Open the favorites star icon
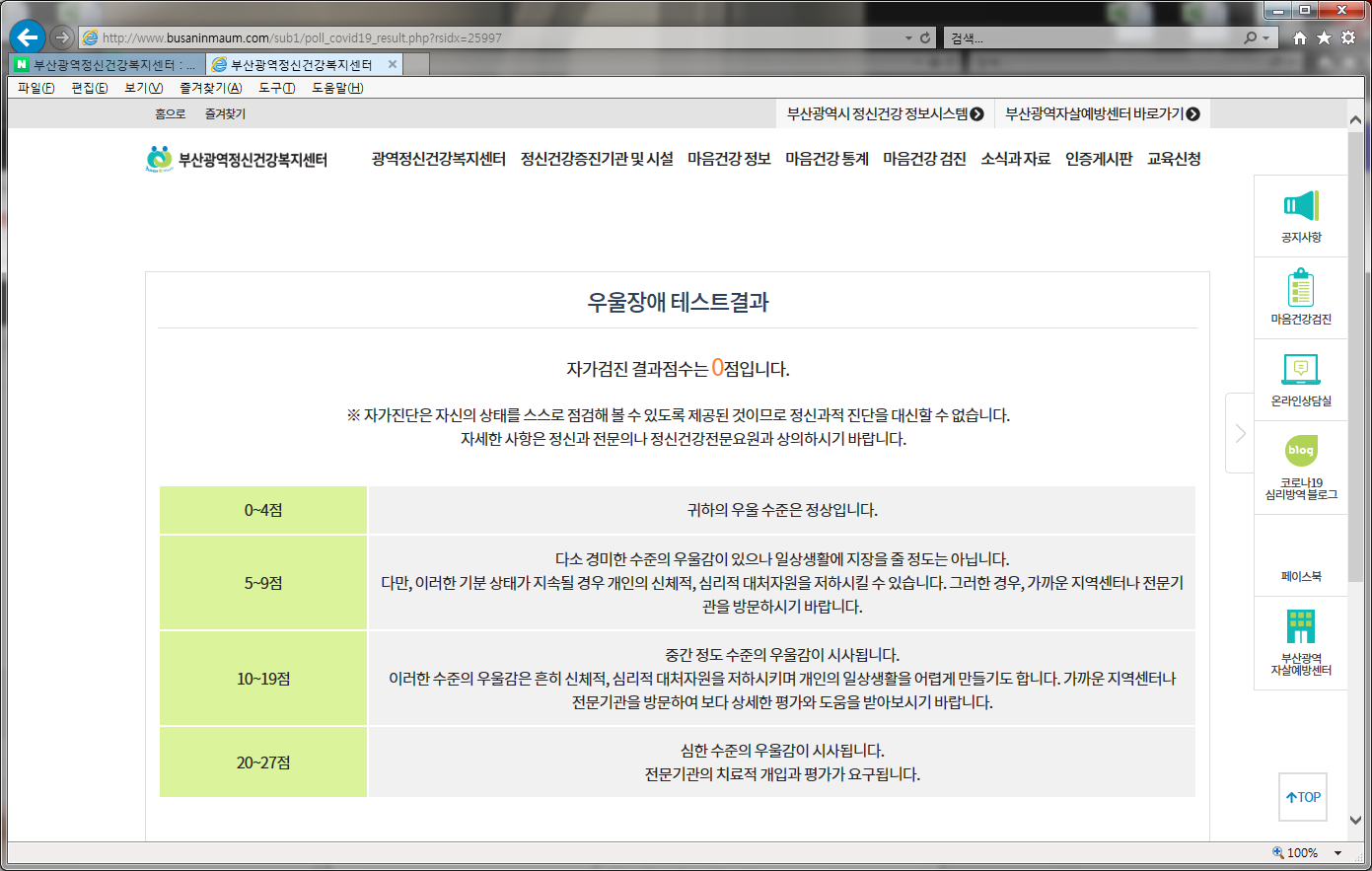 pyautogui.click(x=1324, y=37)
